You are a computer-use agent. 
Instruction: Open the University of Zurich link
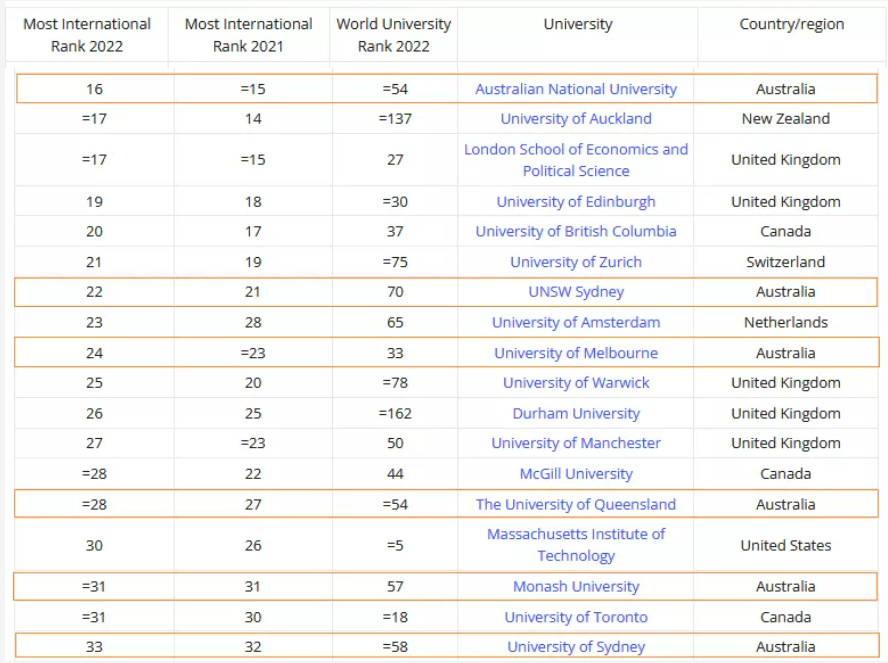(x=576, y=262)
